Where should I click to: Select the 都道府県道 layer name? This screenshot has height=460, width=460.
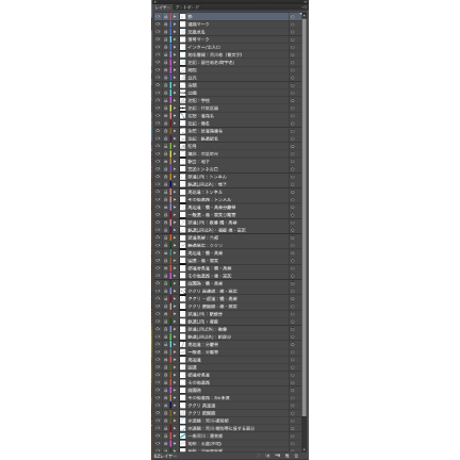199,375
